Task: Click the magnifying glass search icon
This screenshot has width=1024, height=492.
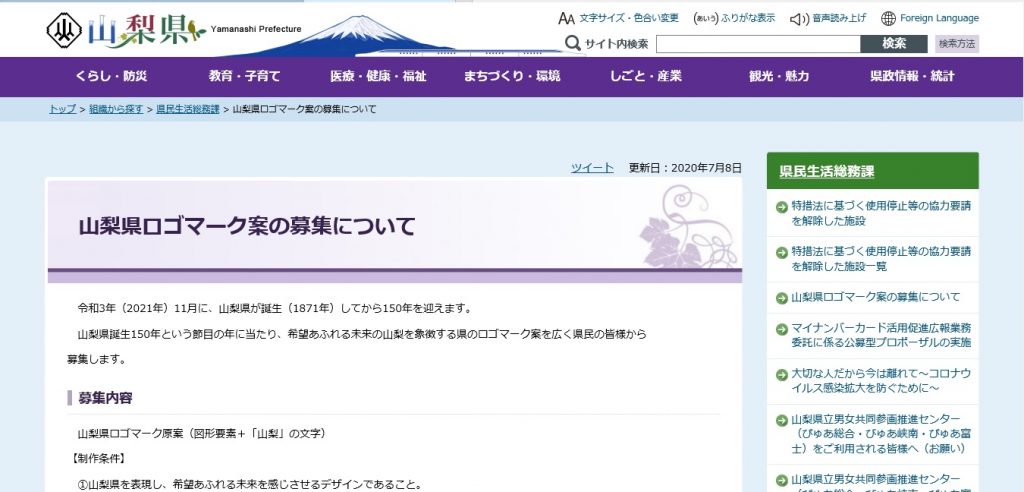Action: click(x=573, y=44)
